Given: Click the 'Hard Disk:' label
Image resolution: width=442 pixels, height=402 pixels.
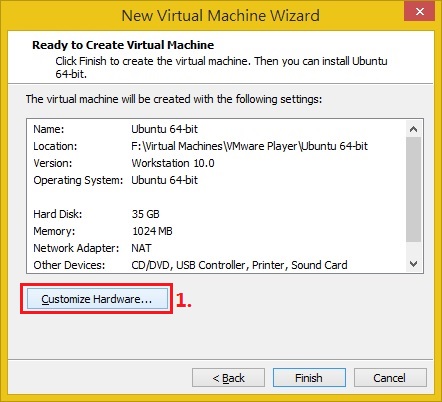Looking at the screenshot, I should pyautogui.click(x=58, y=214).
